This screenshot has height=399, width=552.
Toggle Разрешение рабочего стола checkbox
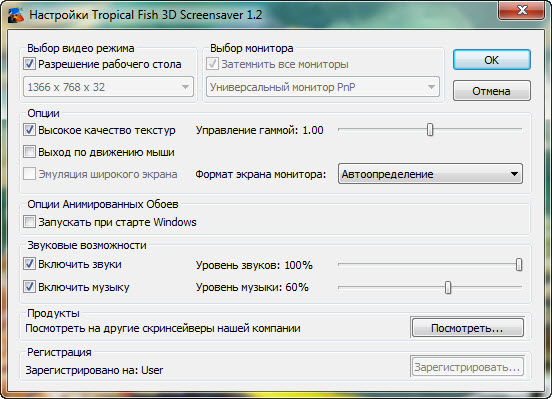coord(29,64)
